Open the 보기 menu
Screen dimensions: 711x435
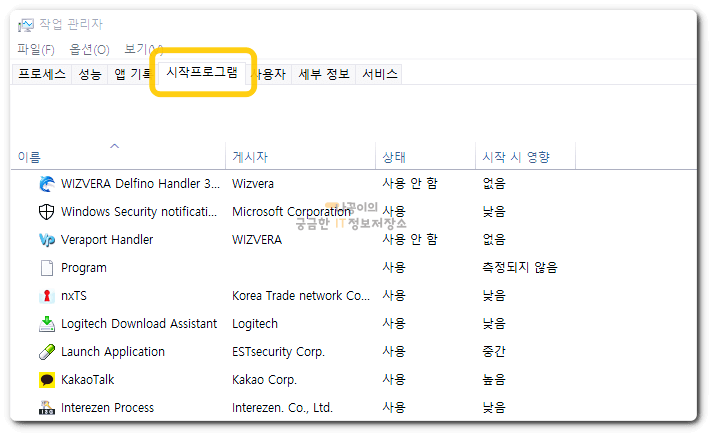tap(143, 49)
